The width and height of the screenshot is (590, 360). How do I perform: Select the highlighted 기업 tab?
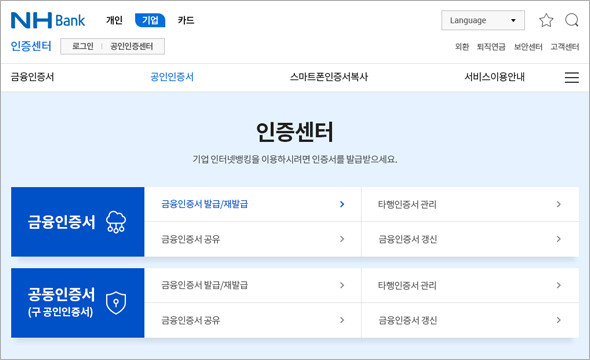pyautogui.click(x=150, y=20)
